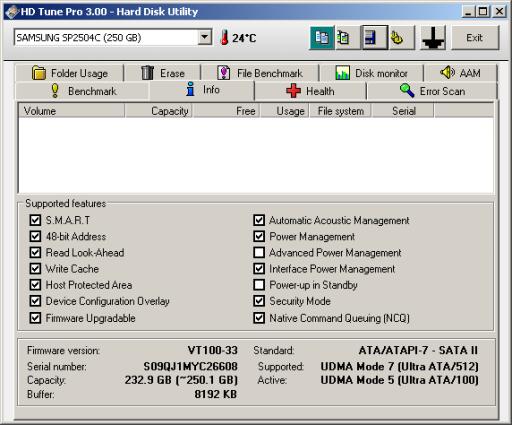Open the File Benchmark tab
The height and width of the screenshot is (425, 512).
click(x=260, y=73)
